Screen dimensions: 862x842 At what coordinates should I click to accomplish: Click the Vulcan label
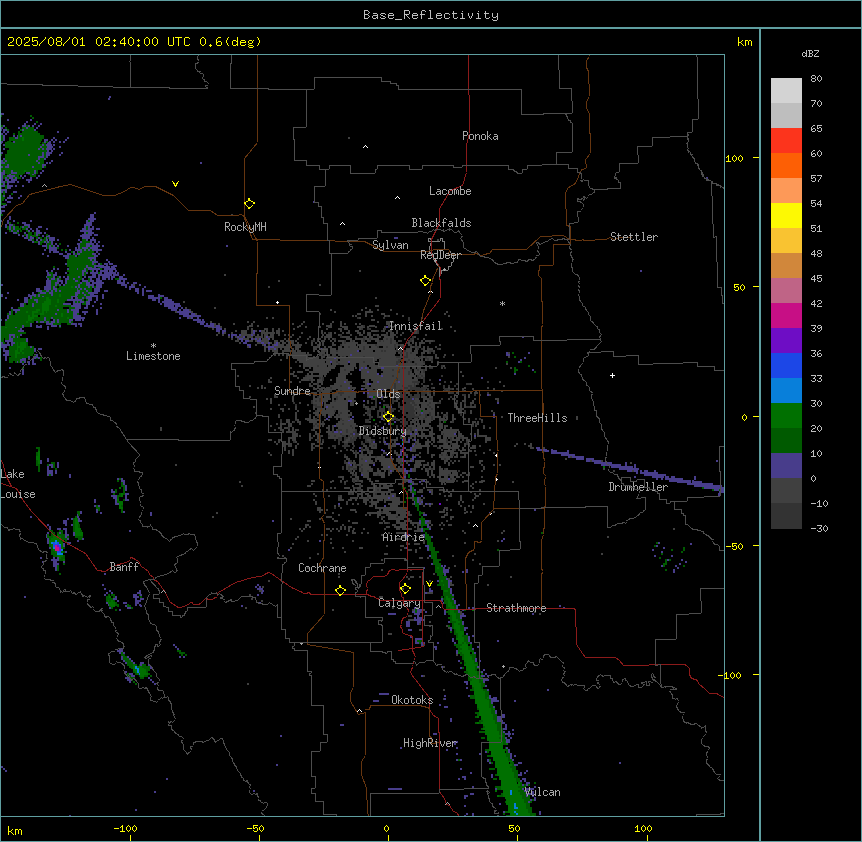pos(543,792)
